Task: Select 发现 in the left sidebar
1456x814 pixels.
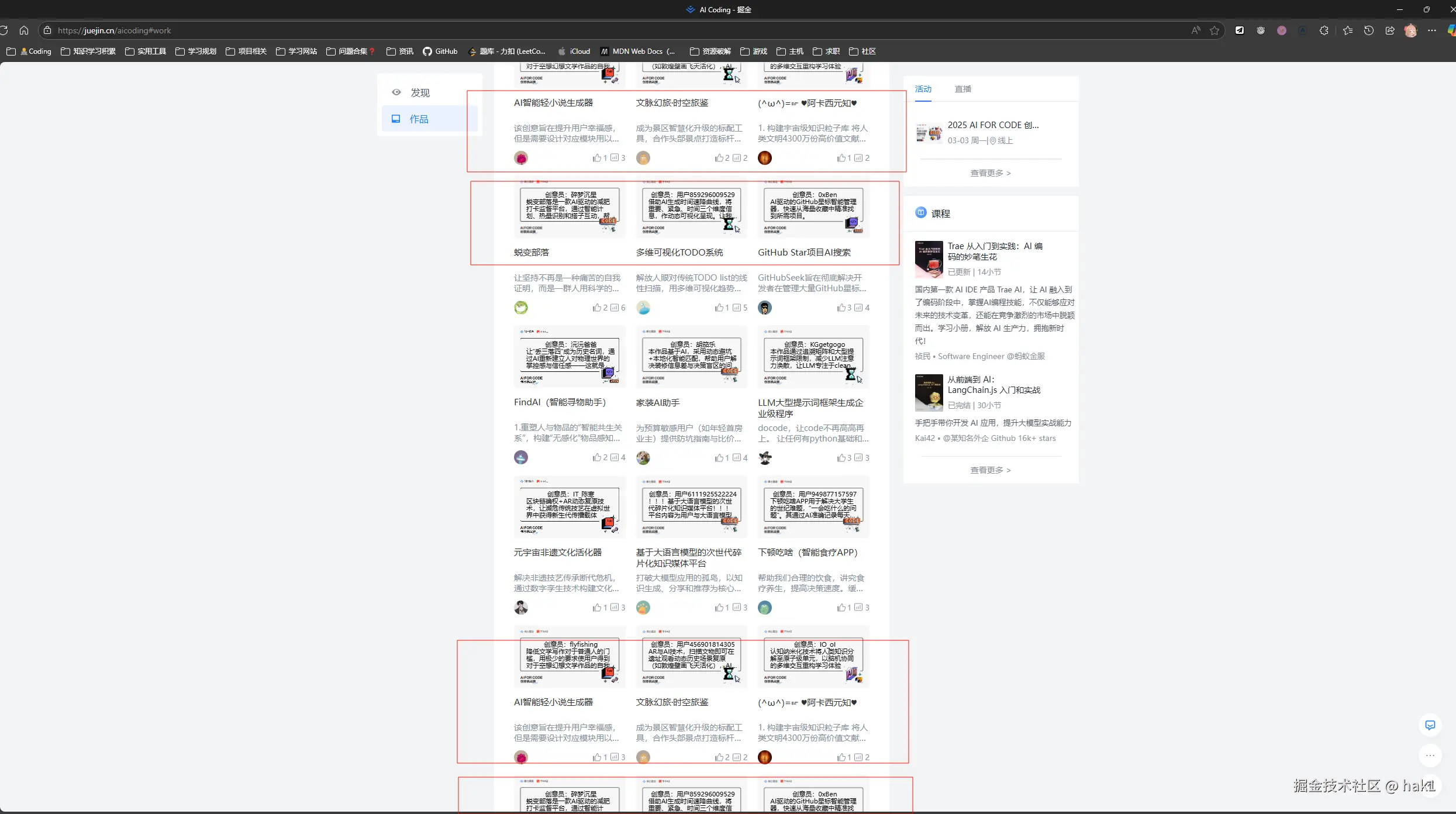Action: coord(419,92)
